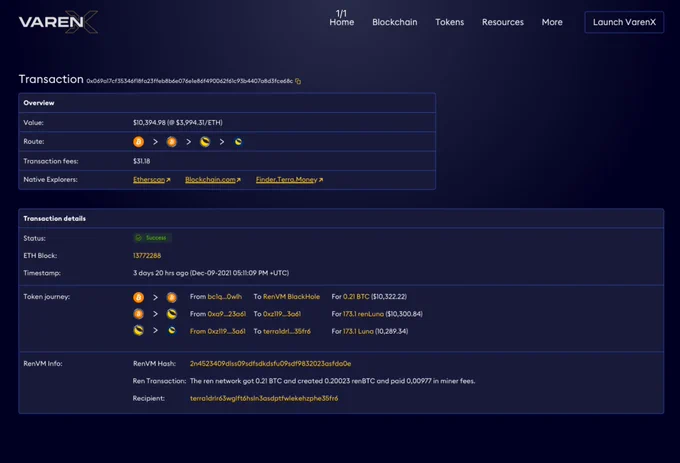Open the full Recipient terra address

pyautogui.click(x=264, y=398)
